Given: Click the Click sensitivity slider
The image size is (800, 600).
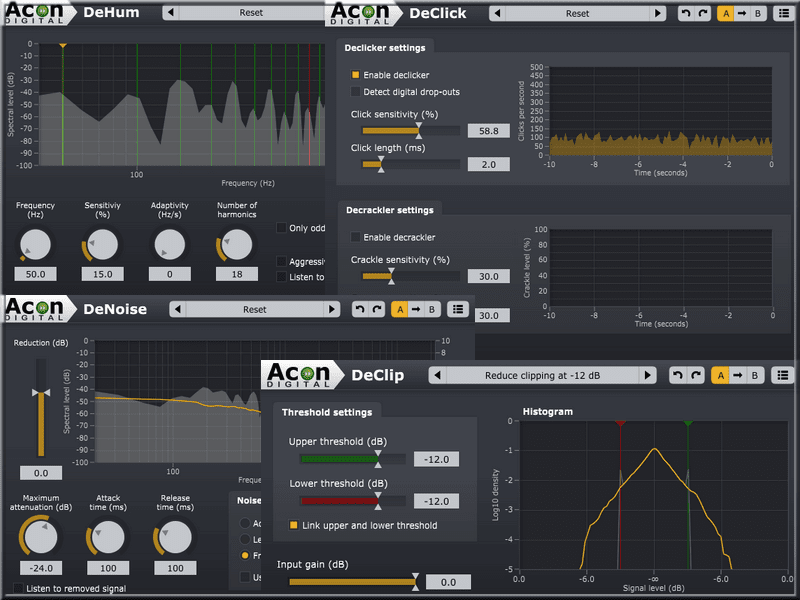Looking at the screenshot, I should pos(411,131).
